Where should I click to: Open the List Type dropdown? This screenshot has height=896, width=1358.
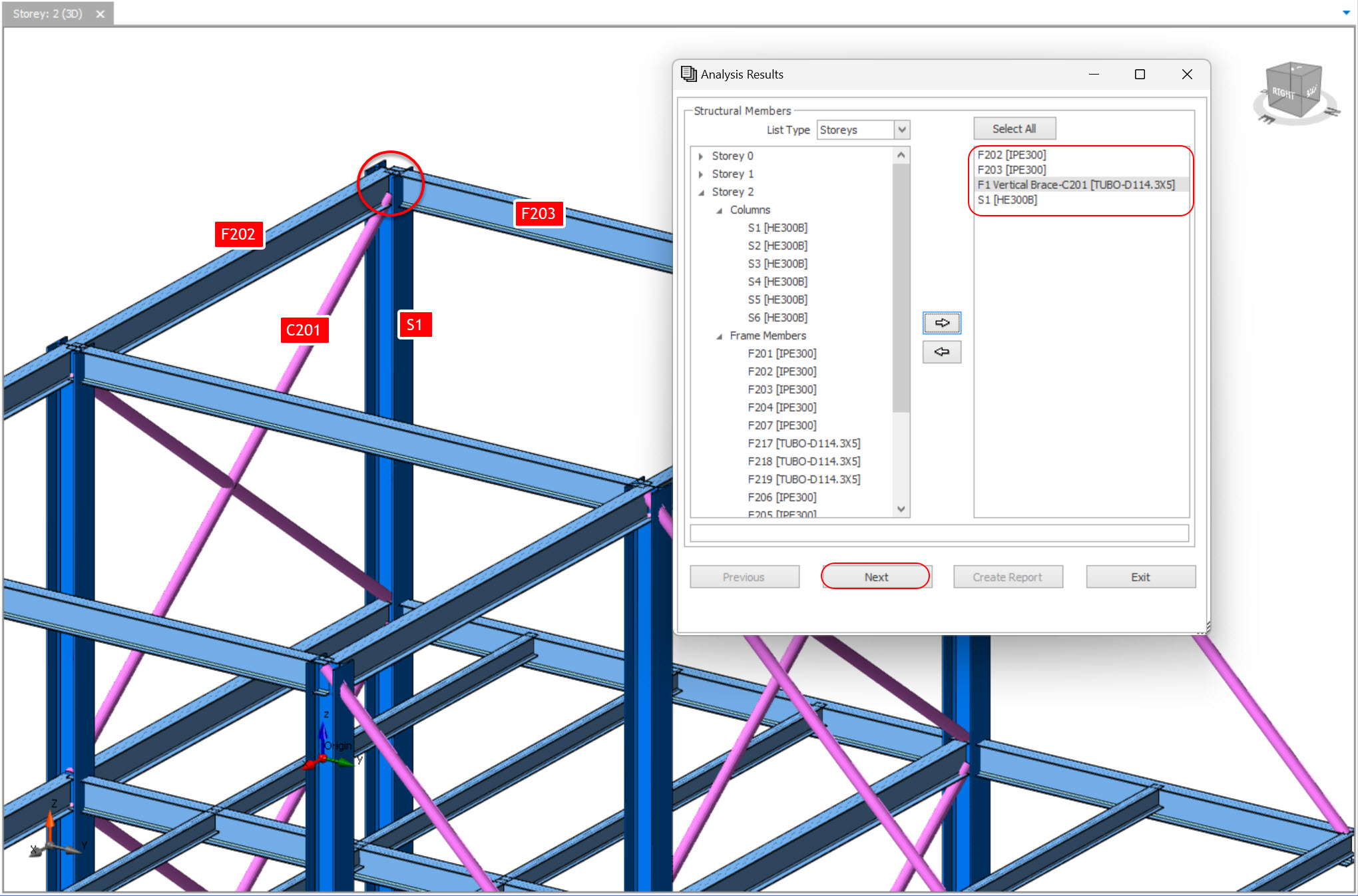[x=901, y=130]
